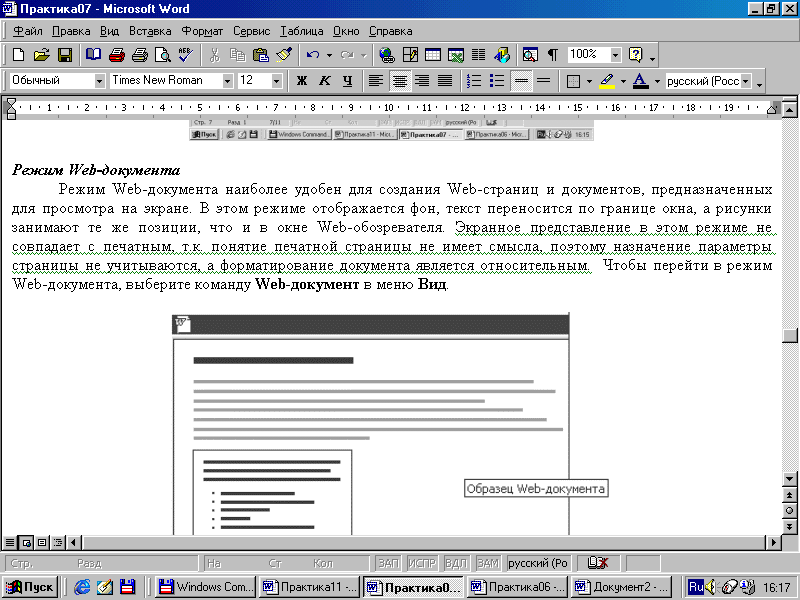The width and height of the screenshot is (800, 600).
Task: Open Microsoft Word Help icon
Action: point(636,55)
